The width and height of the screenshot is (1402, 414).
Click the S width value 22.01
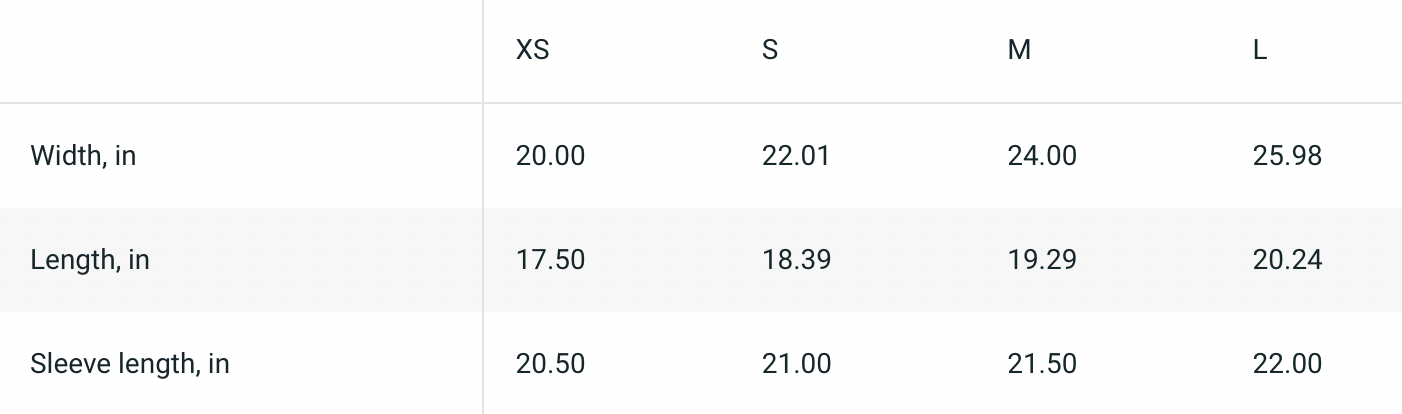[795, 156]
